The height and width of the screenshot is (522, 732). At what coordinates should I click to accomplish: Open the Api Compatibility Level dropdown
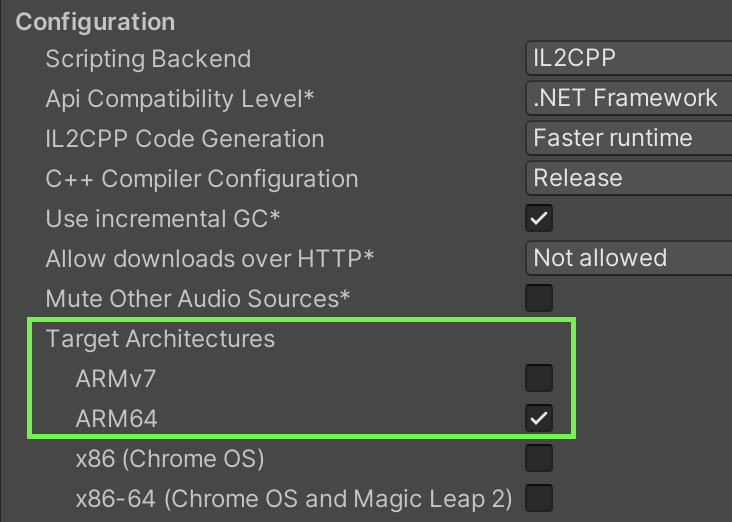(x=628, y=98)
